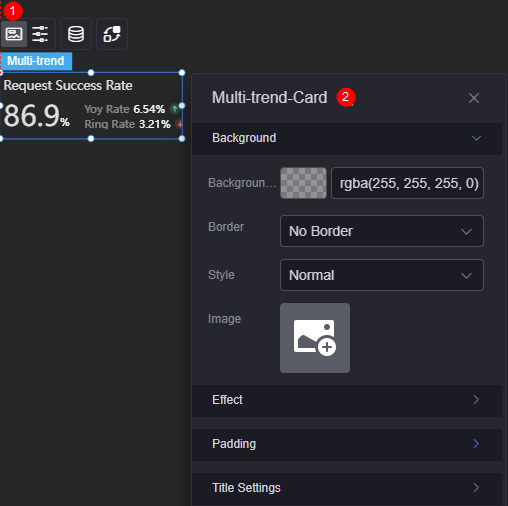Click the Request Success Rate title text
The image size is (508, 506).
[x=68, y=85]
